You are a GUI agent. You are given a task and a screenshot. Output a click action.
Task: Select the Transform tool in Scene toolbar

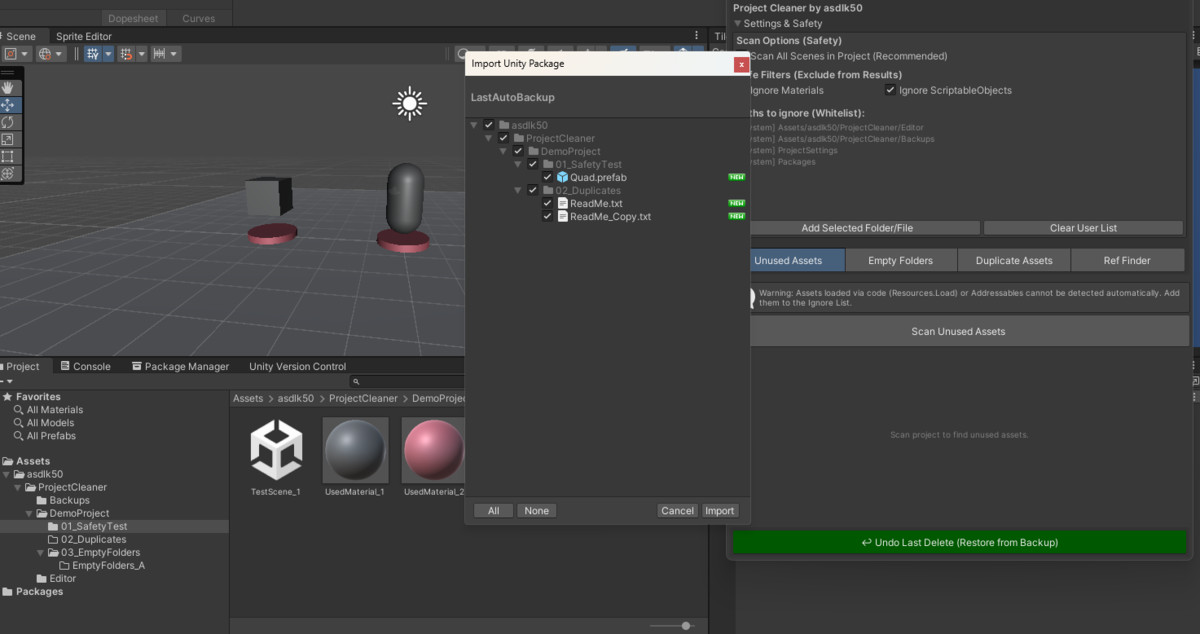tap(8, 173)
